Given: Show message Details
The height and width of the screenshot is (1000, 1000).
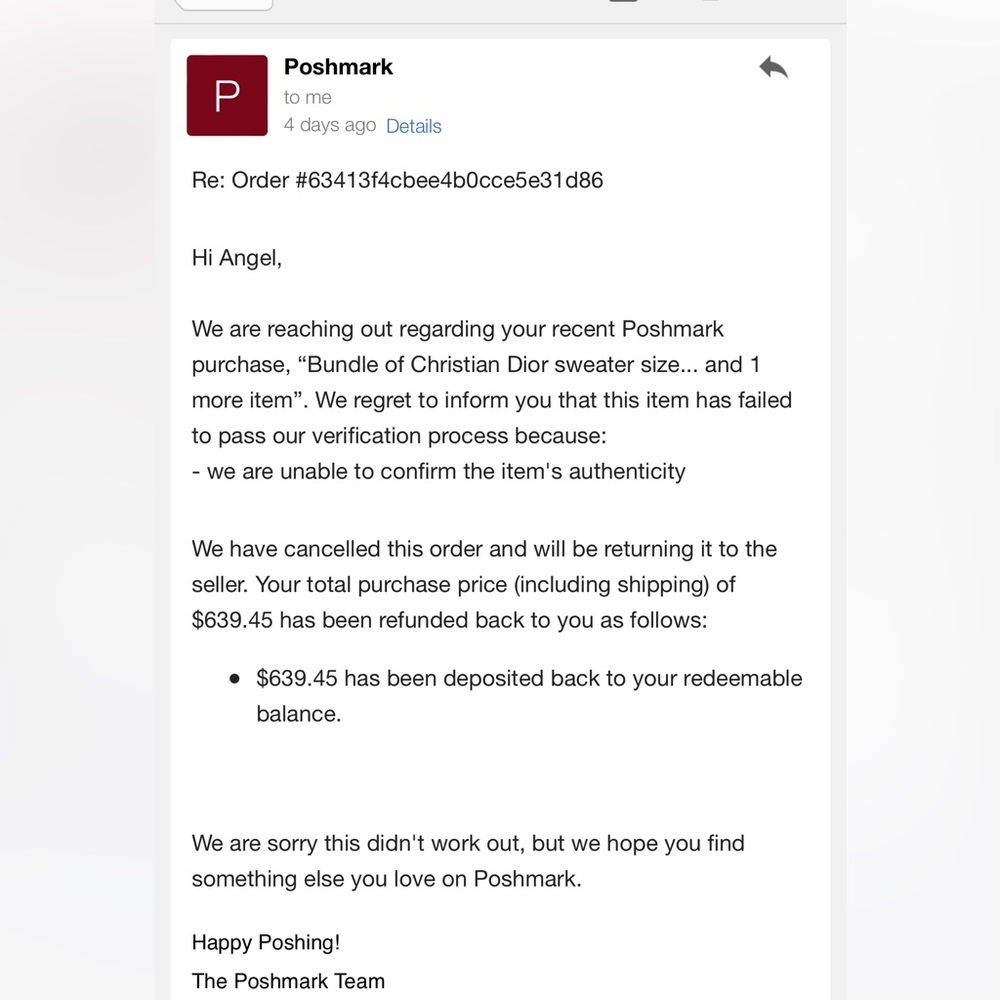Looking at the screenshot, I should [x=413, y=126].
